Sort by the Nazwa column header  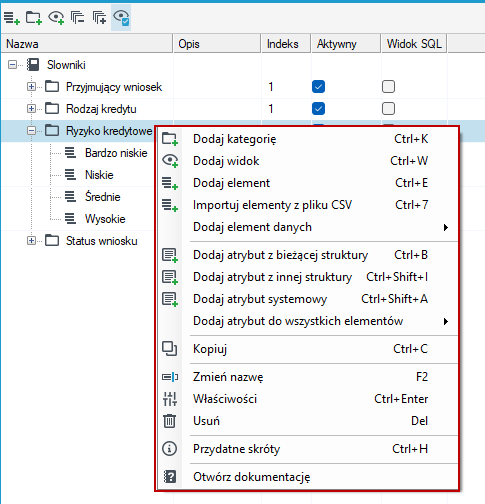(87, 44)
